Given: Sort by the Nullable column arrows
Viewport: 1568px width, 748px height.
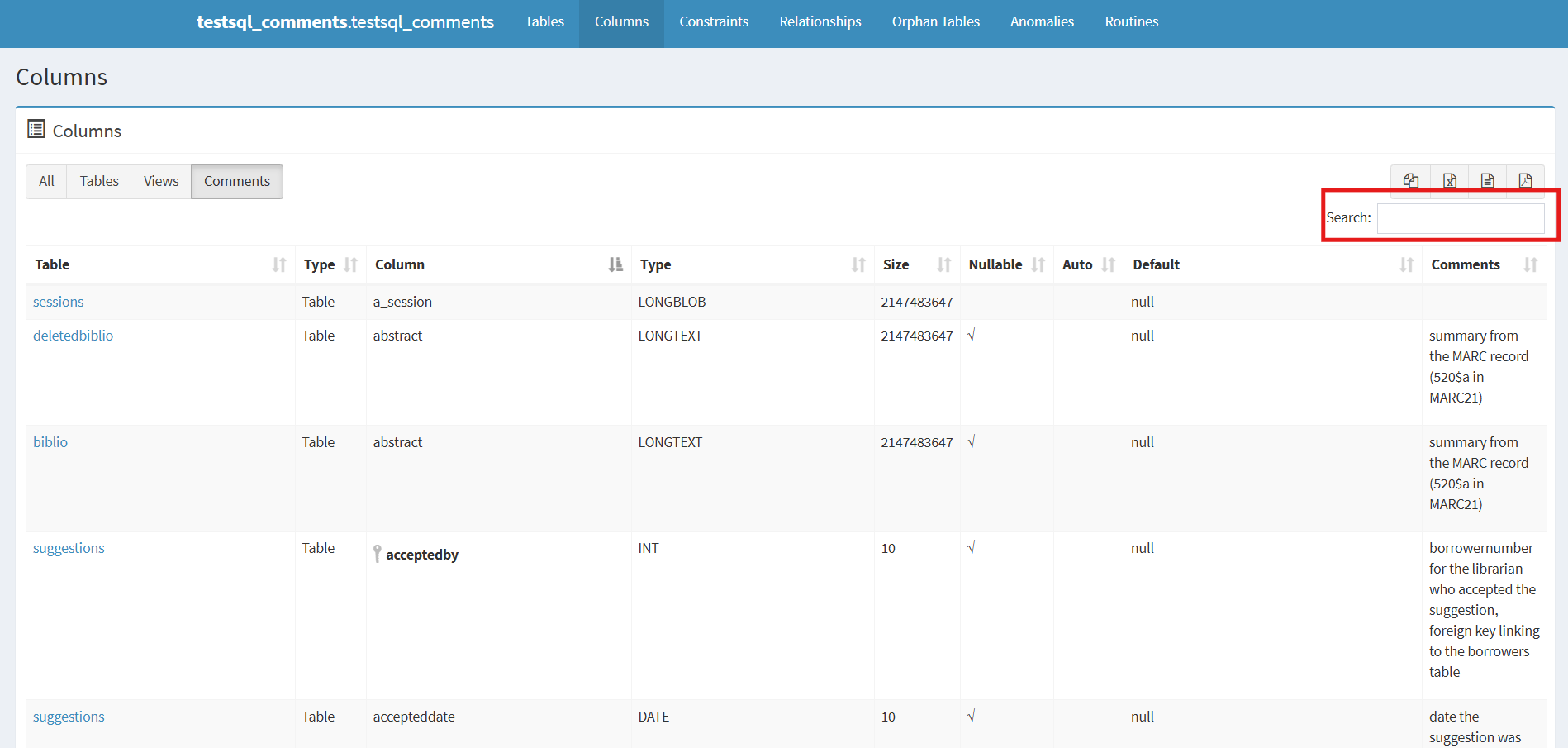Looking at the screenshot, I should pyautogui.click(x=1038, y=264).
